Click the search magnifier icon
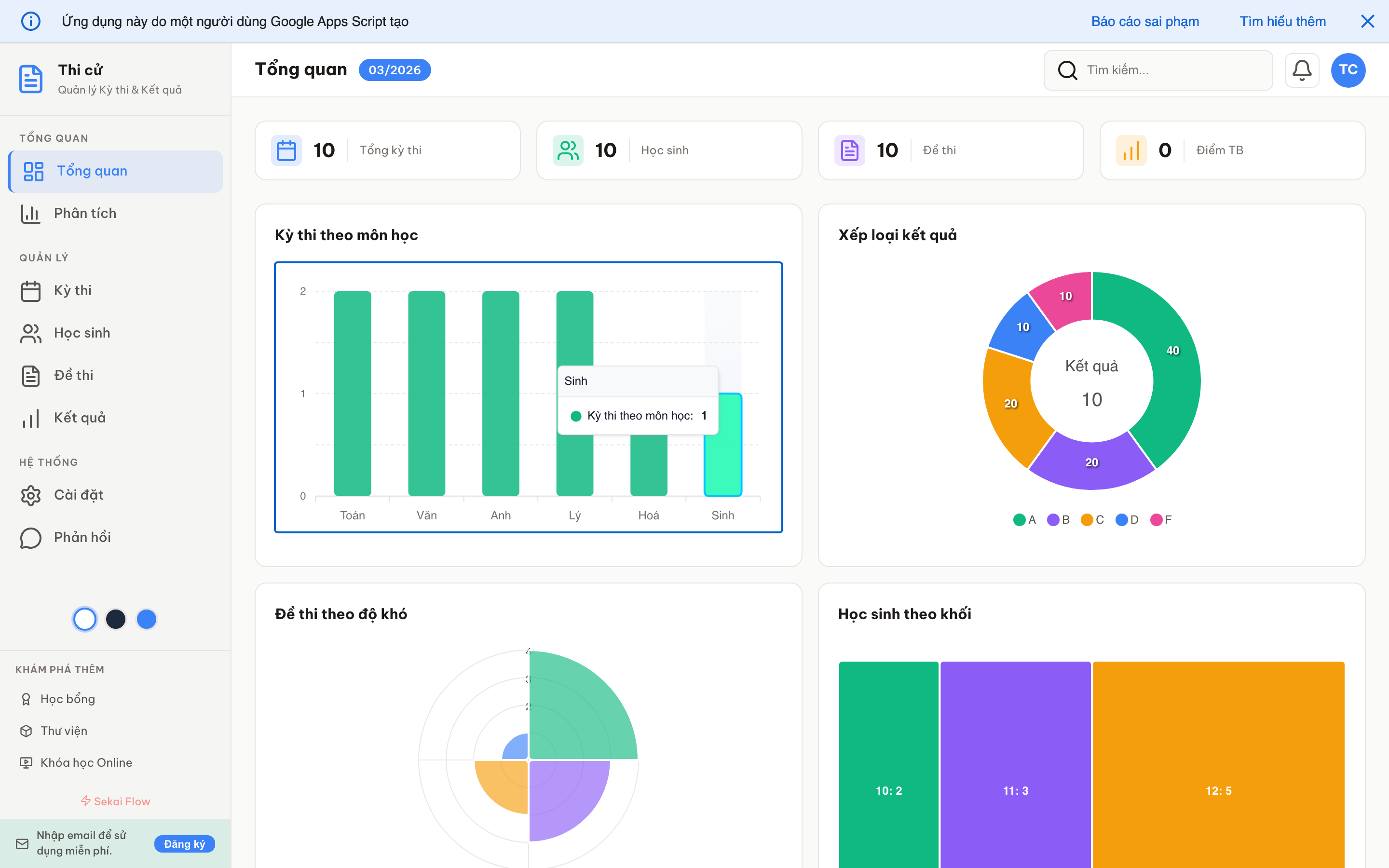 click(1067, 70)
